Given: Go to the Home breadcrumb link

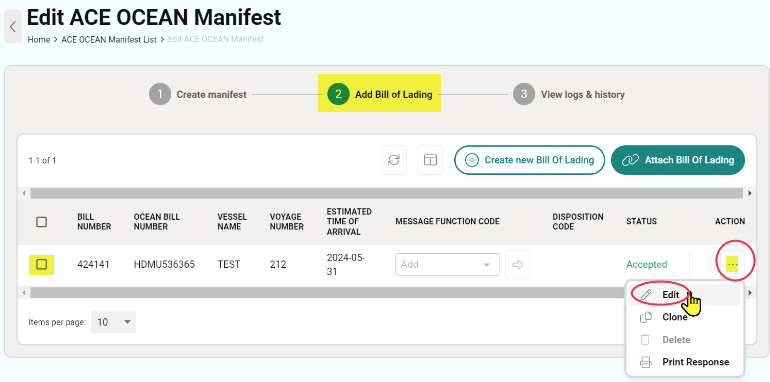Looking at the screenshot, I should point(39,40).
